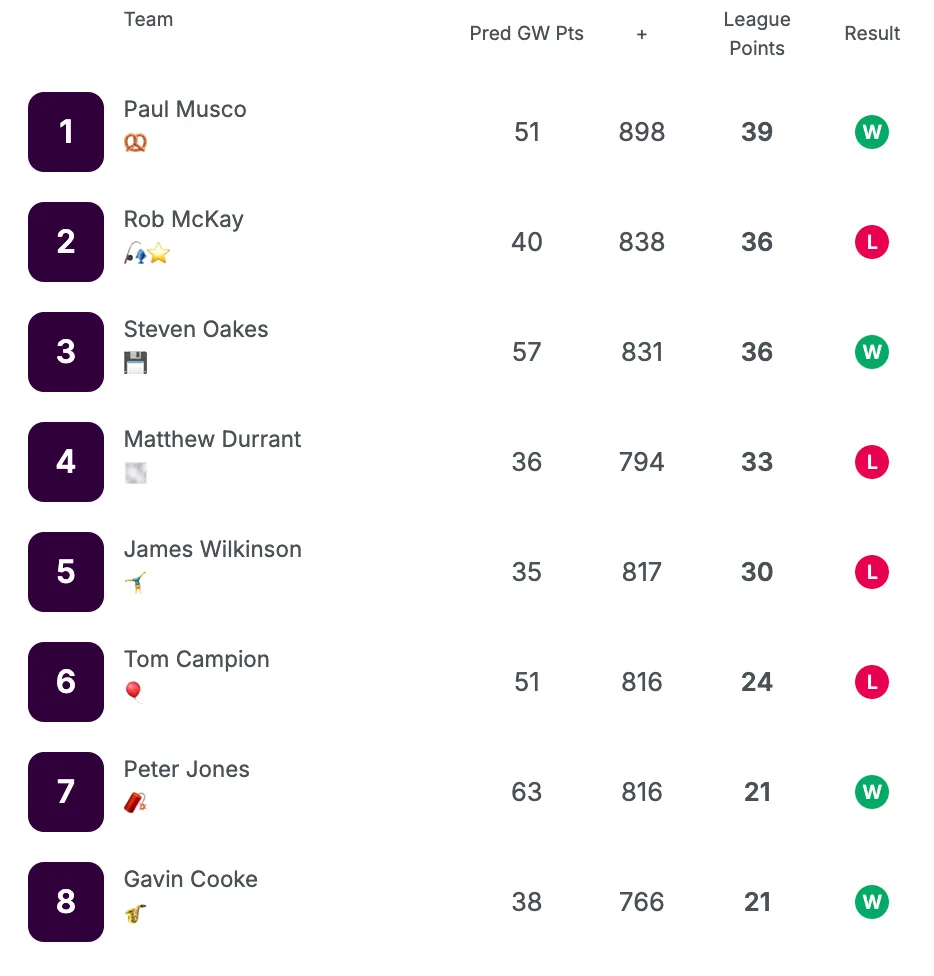The image size is (934, 976).
Task: Click the pretzel emoji under Paul Musco
Action: (x=135, y=143)
